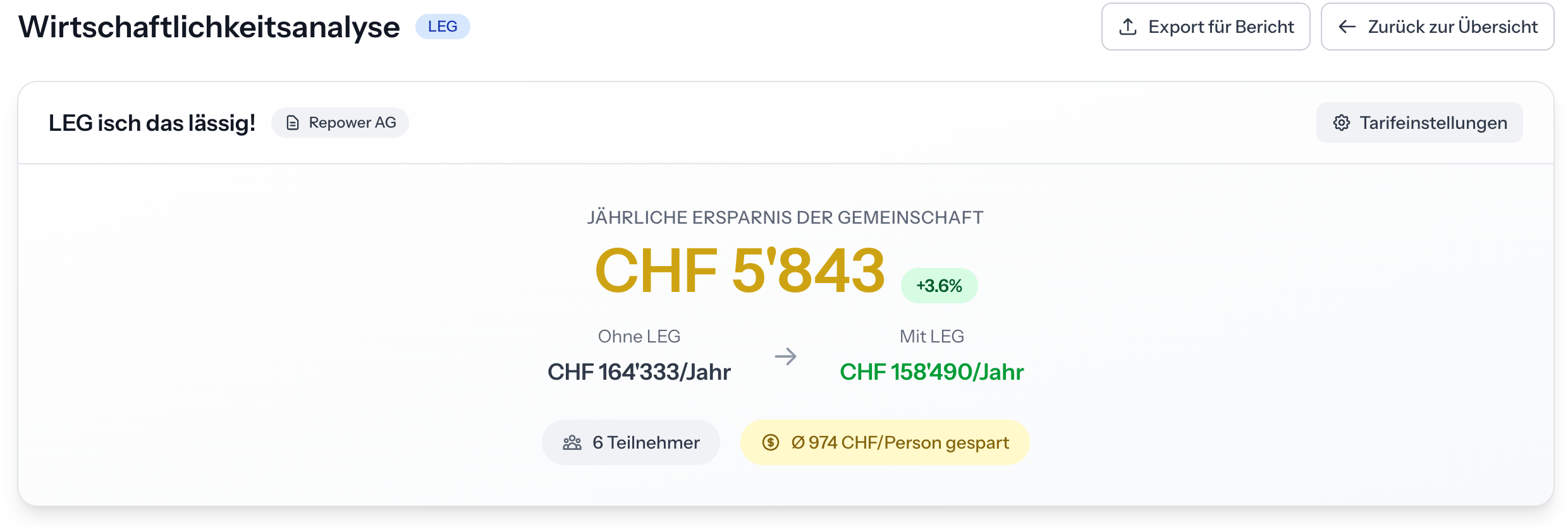Viewport: 1568px width, 527px height.
Task: Select the Repower AG tag label
Action: click(352, 123)
